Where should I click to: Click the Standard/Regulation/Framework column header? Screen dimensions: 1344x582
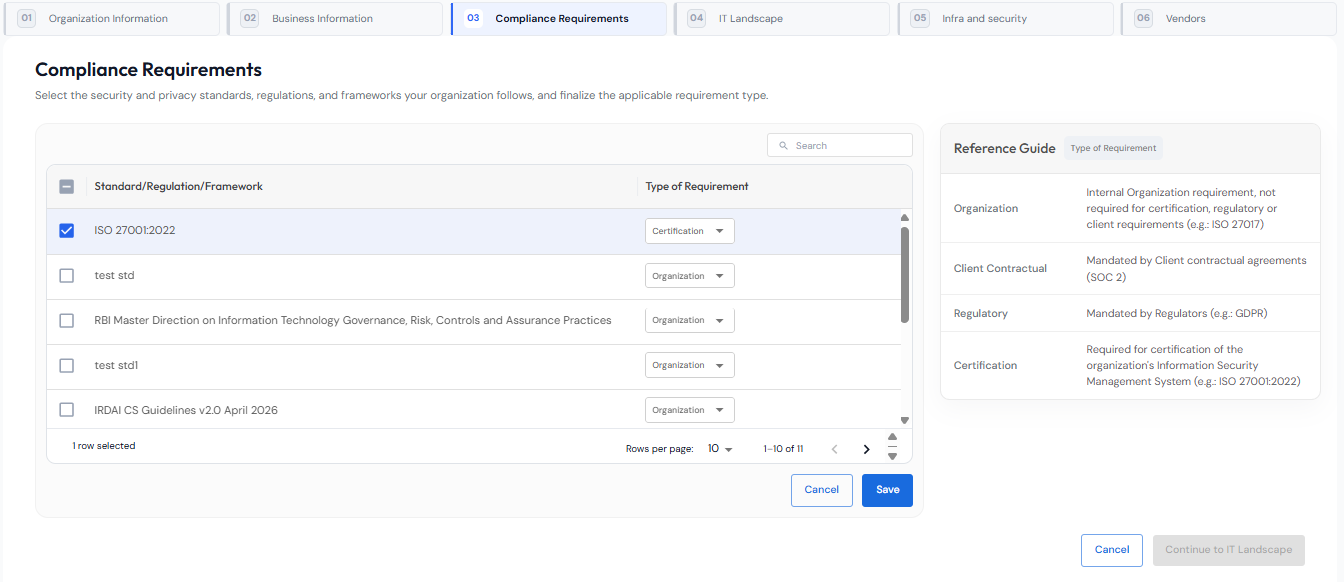point(179,186)
